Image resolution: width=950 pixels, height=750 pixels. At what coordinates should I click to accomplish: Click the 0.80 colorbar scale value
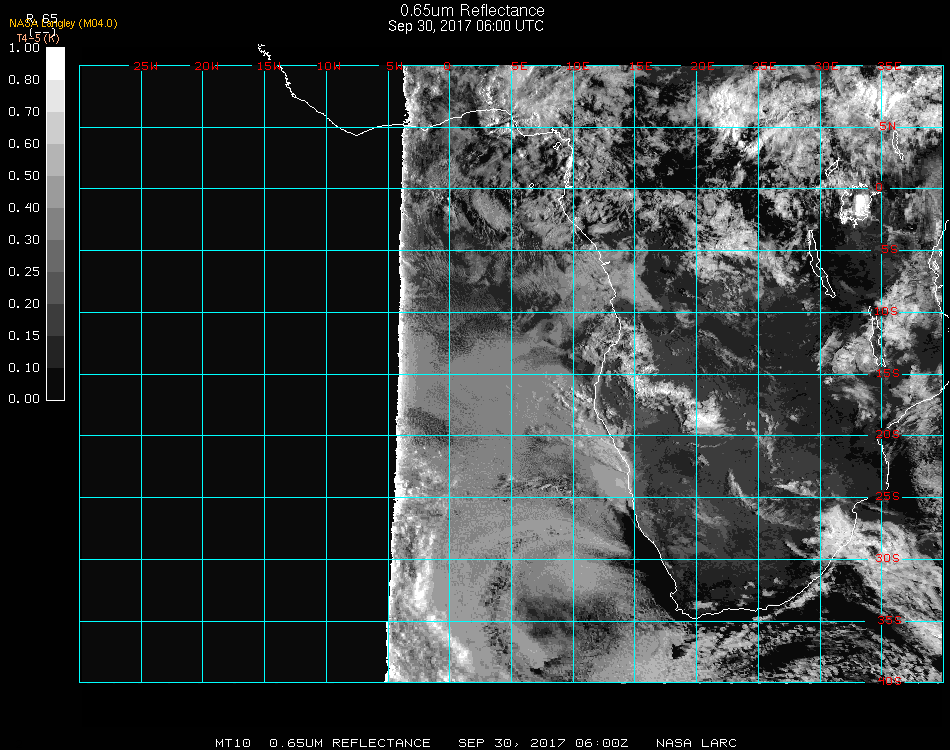tap(24, 80)
